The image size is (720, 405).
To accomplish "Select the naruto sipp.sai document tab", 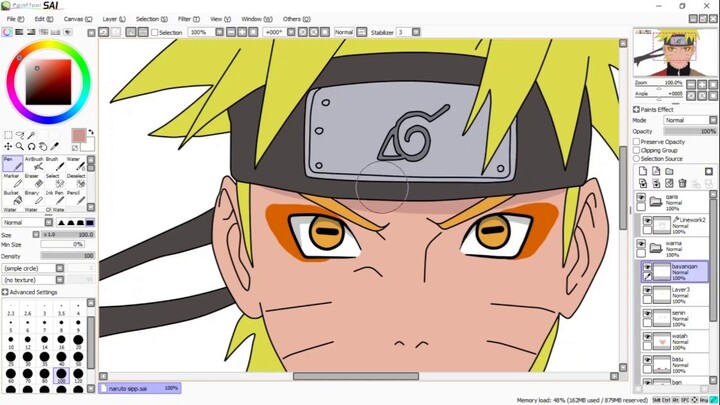I will (x=140, y=388).
